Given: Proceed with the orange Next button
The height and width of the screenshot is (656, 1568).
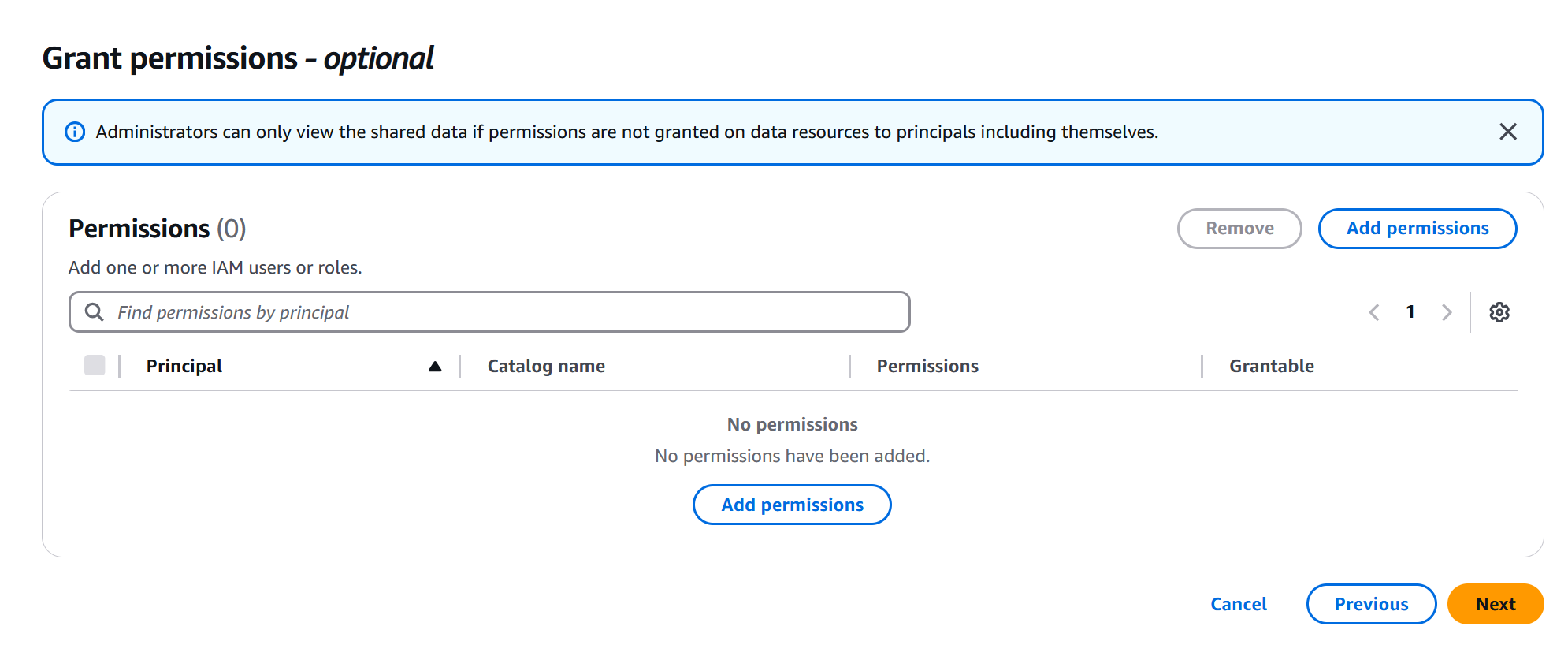Looking at the screenshot, I should pos(1495,604).
